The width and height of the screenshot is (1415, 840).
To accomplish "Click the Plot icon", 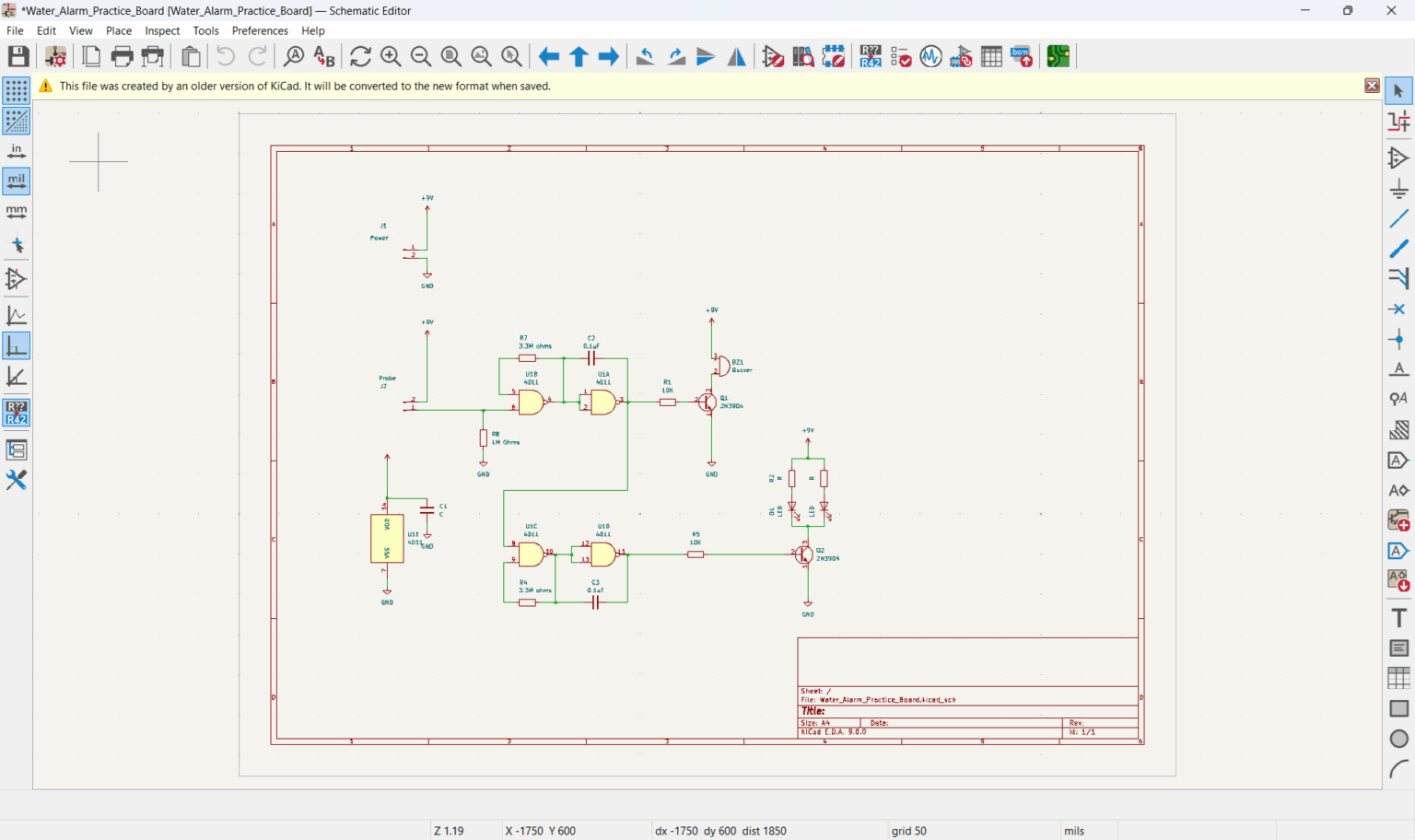I will coord(153,56).
